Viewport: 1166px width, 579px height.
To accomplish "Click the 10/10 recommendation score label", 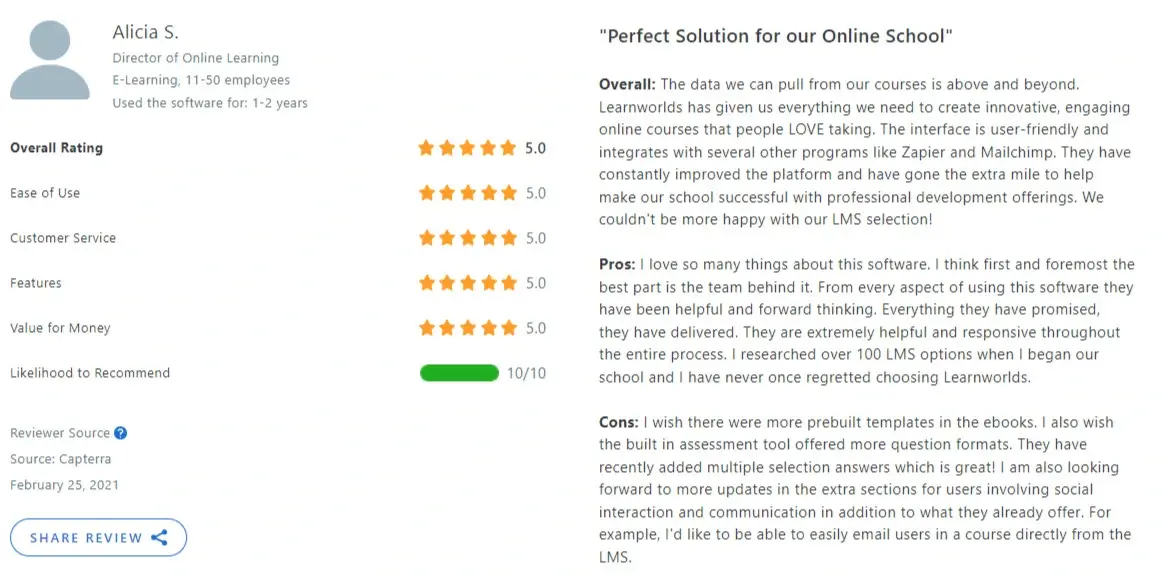I will 525,372.
